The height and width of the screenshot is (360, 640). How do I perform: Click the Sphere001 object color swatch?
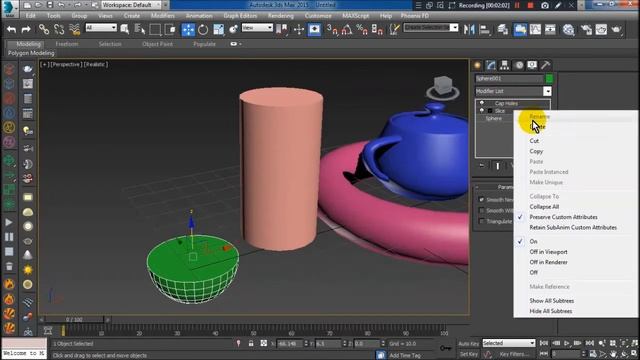tap(549, 78)
